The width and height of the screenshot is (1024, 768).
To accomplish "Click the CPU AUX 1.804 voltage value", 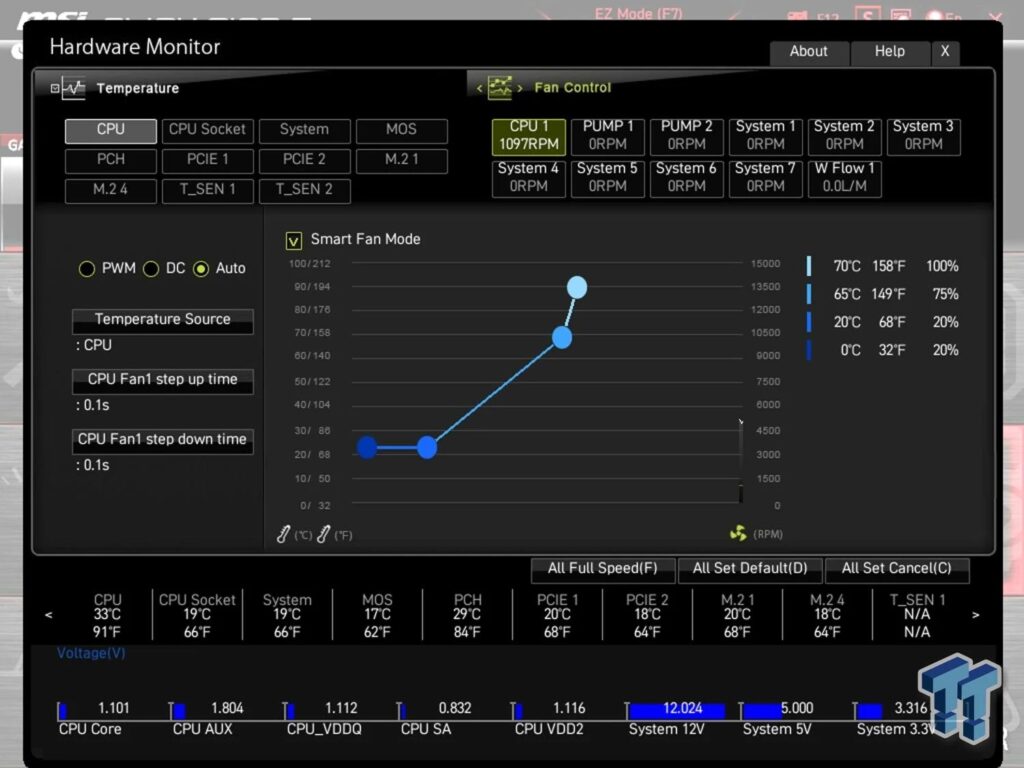I will click(227, 709).
